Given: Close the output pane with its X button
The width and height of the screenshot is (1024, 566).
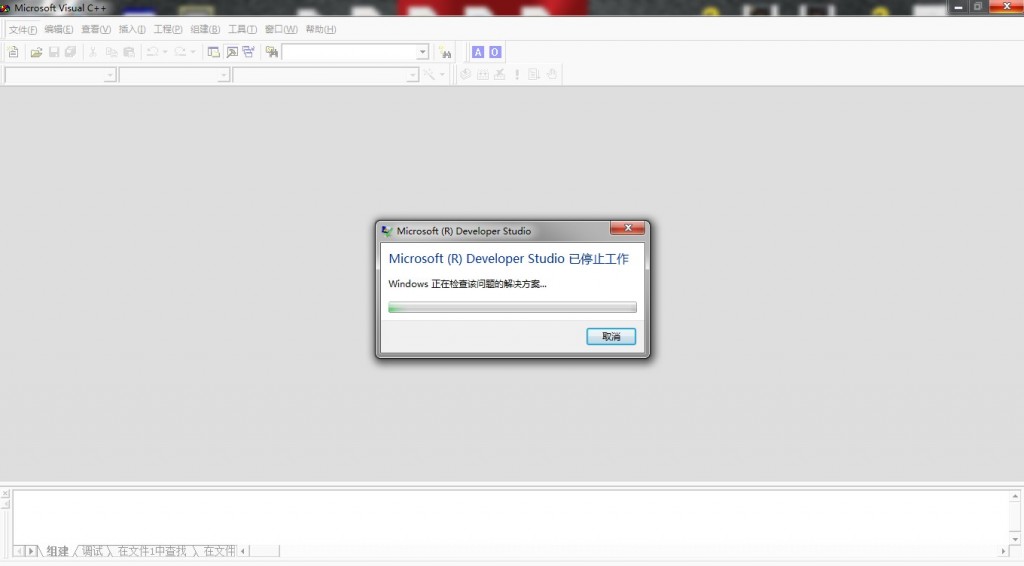Looking at the screenshot, I should point(5,494).
